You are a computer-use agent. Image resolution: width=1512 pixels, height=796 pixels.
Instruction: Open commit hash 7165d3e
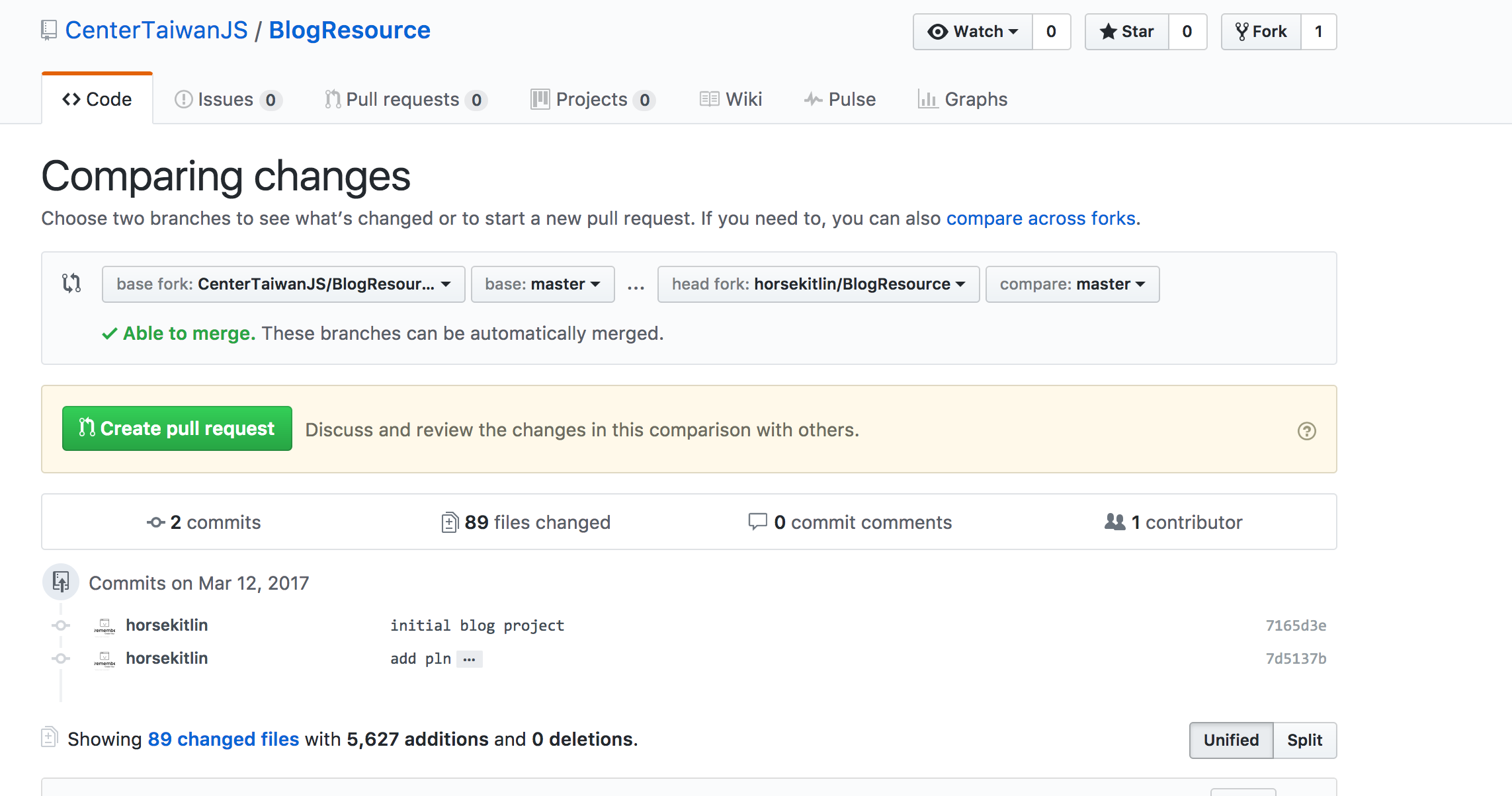click(1295, 625)
